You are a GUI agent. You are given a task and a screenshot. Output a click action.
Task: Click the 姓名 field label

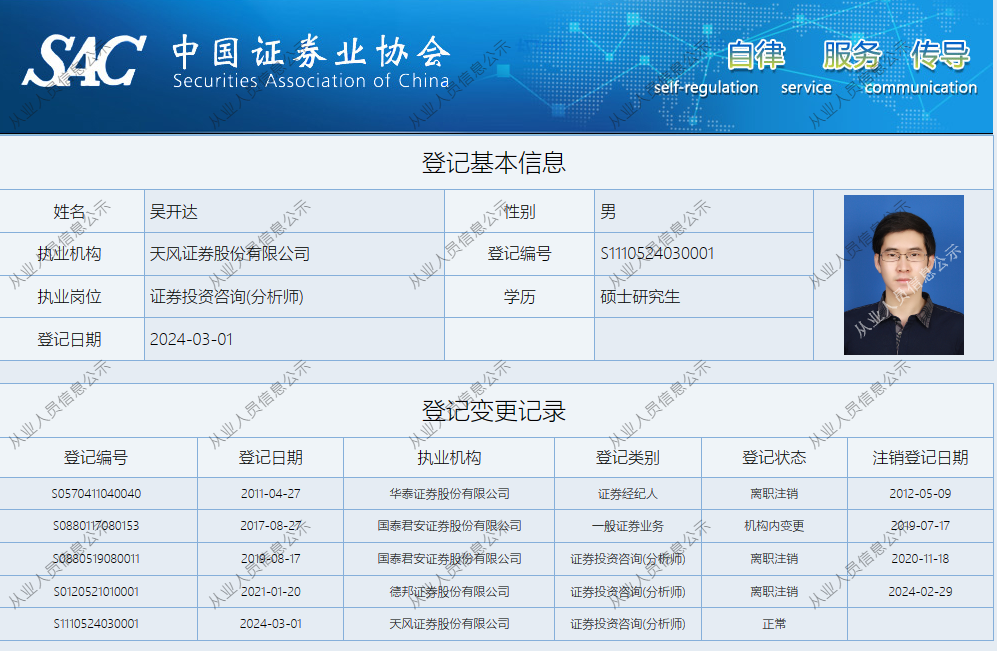pos(69,212)
